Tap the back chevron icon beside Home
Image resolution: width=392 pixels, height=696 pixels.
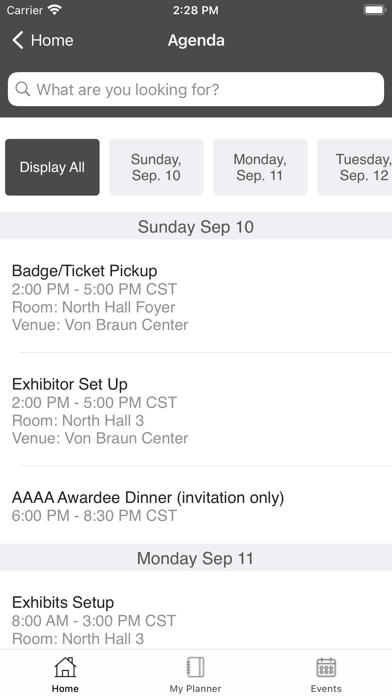point(18,40)
